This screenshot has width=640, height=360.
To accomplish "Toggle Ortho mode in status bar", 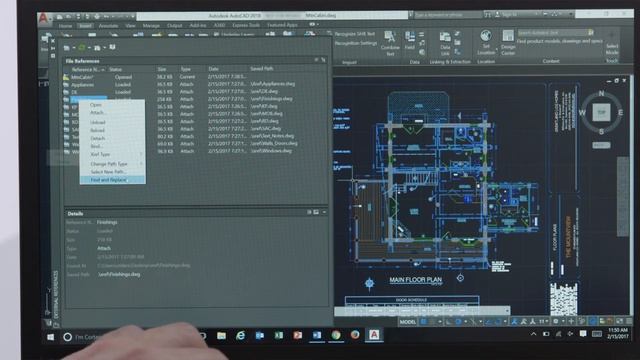I will click(449, 322).
